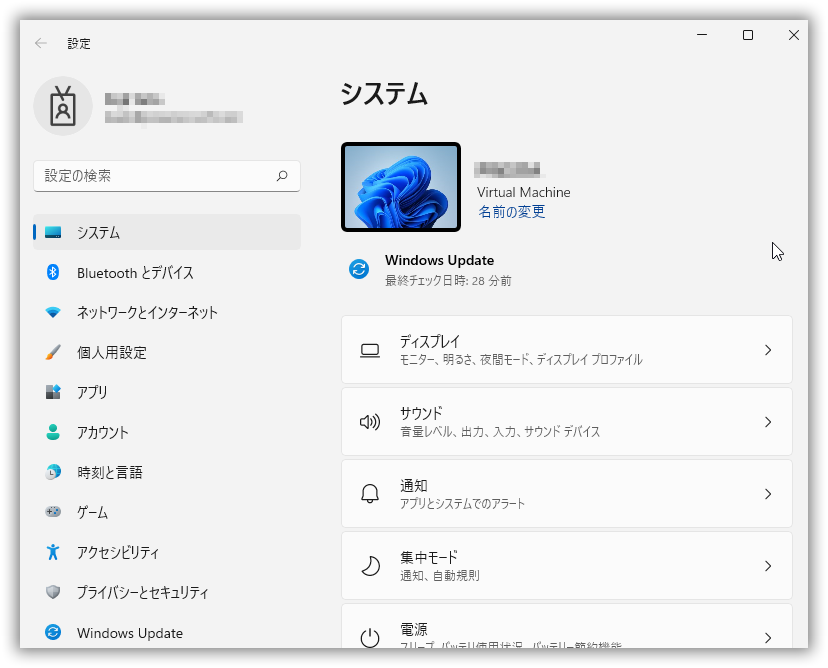Open アカウント settings category

(167, 432)
